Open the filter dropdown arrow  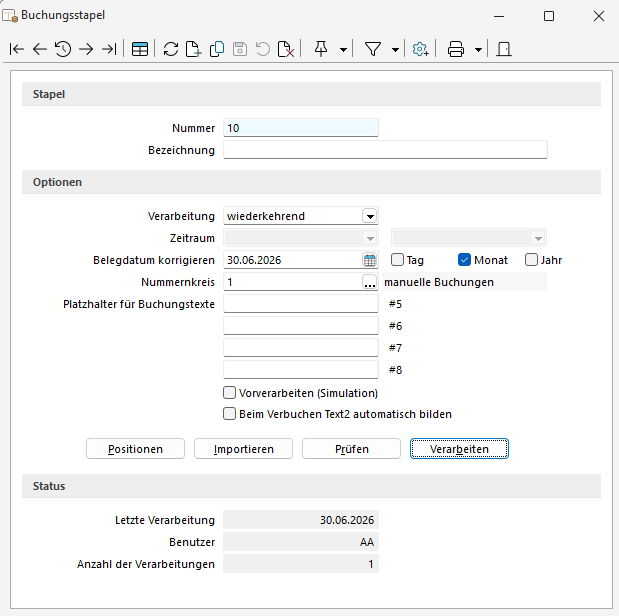click(395, 50)
